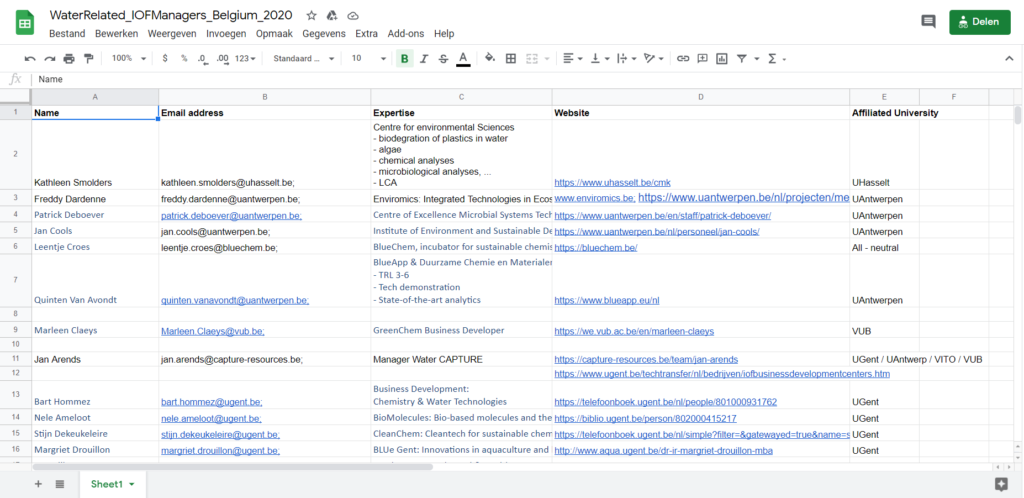1024x498 pixels.
Task: Open the all sheets list icon
Action: pyautogui.click(x=59, y=484)
